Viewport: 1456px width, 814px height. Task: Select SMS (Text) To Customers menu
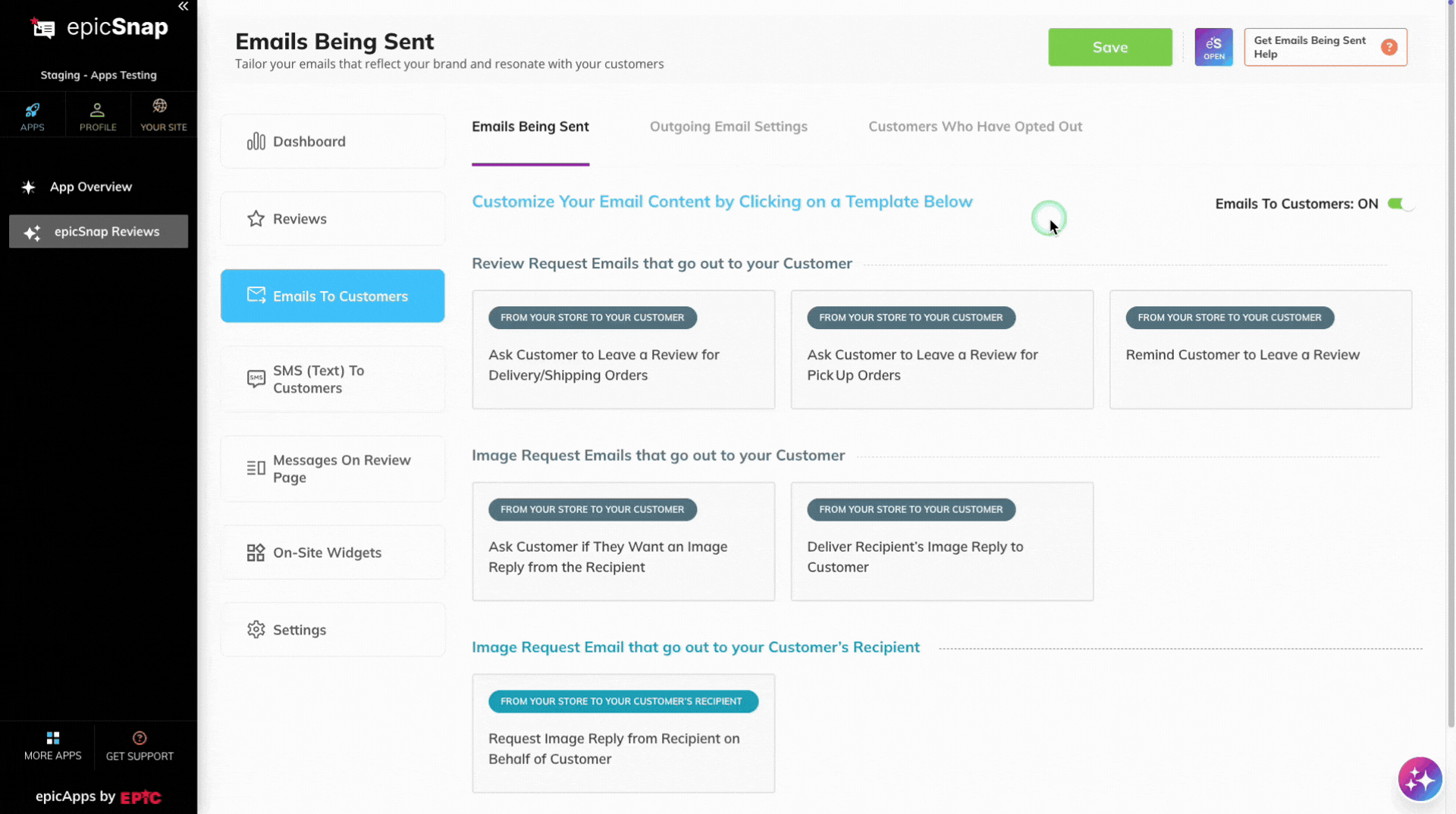pos(332,379)
